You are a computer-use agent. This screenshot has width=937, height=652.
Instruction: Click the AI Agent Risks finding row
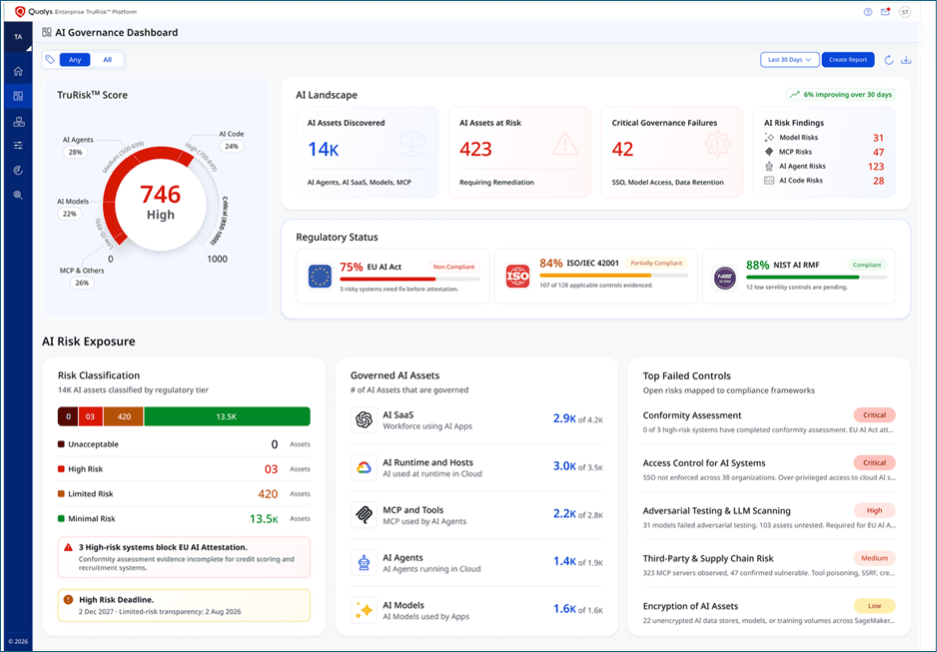pyautogui.click(x=824, y=166)
